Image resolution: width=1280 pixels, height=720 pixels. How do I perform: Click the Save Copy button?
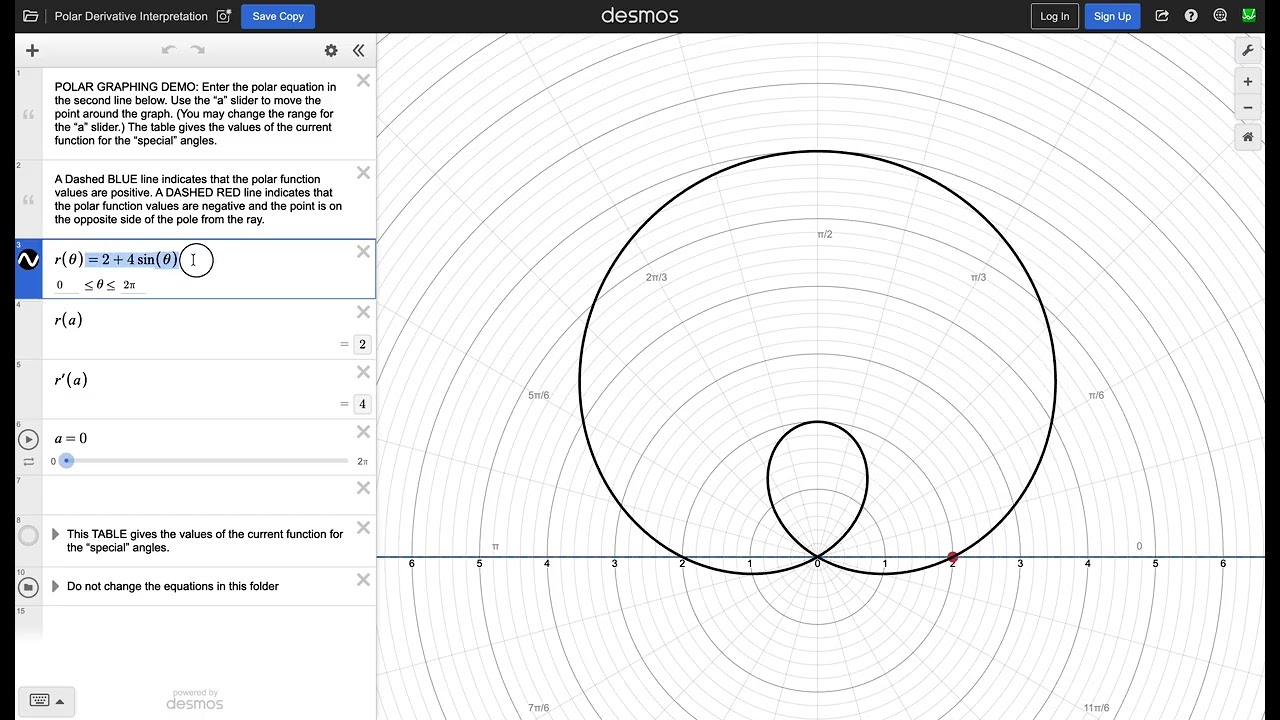coord(278,16)
